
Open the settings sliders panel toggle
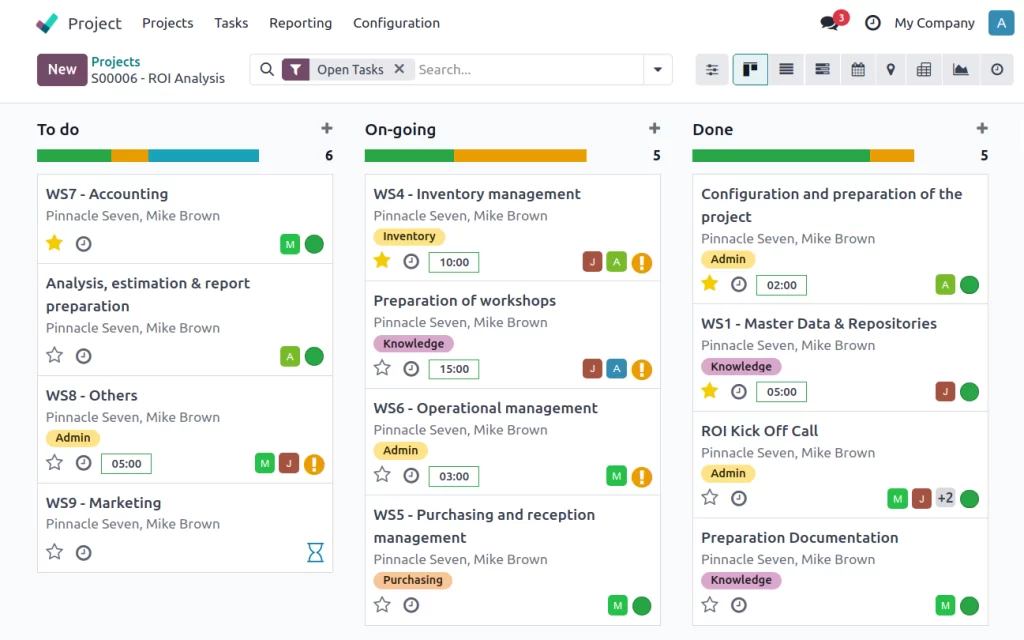(712, 70)
